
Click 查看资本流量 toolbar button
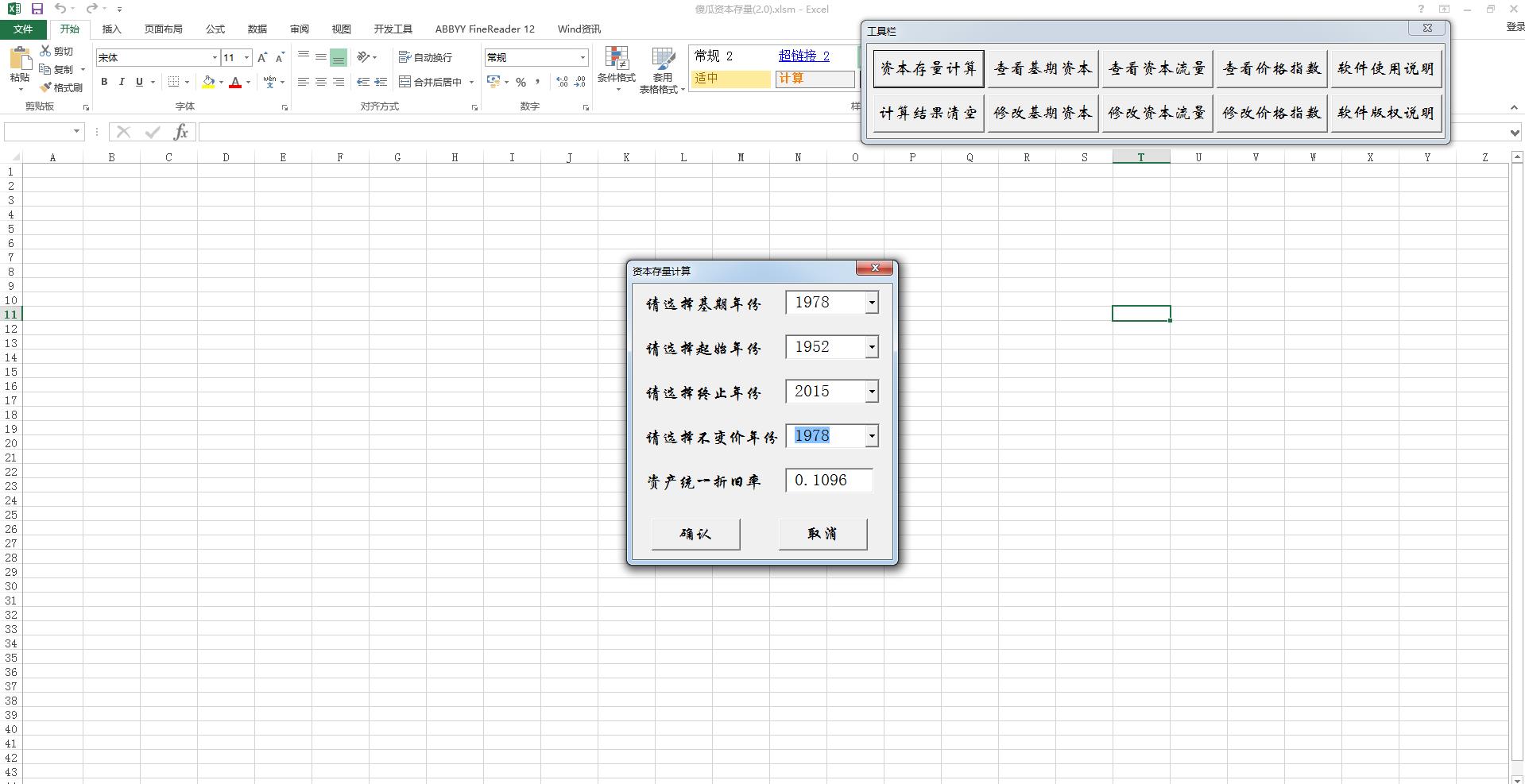point(1157,68)
